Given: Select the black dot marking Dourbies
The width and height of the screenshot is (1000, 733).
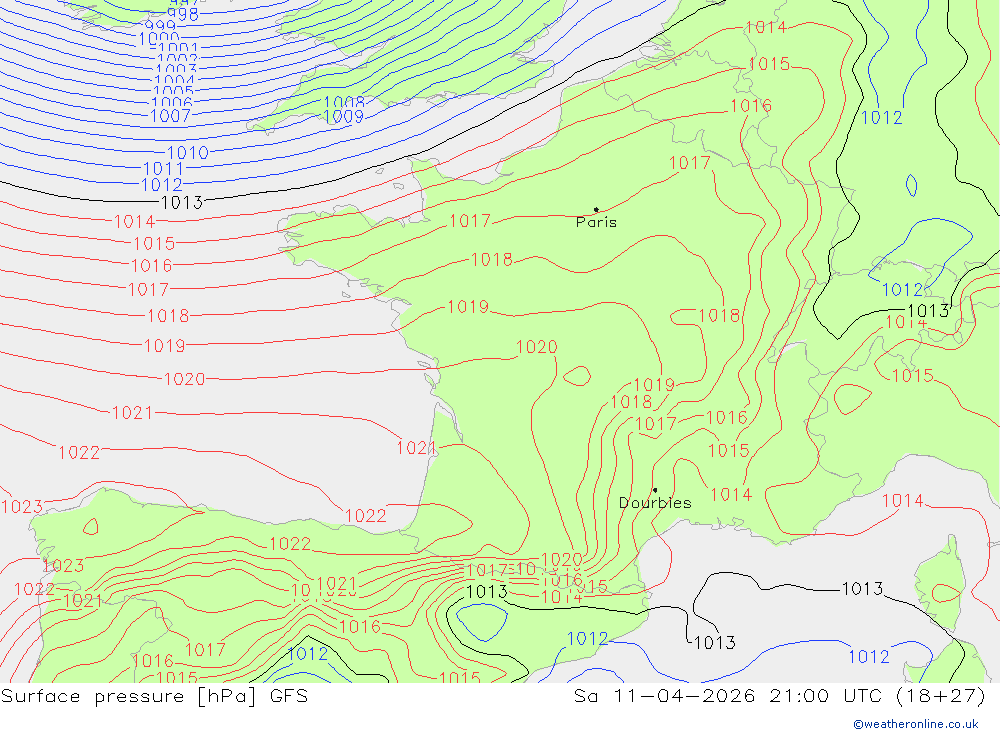Looking at the screenshot, I should tap(655, 490).
